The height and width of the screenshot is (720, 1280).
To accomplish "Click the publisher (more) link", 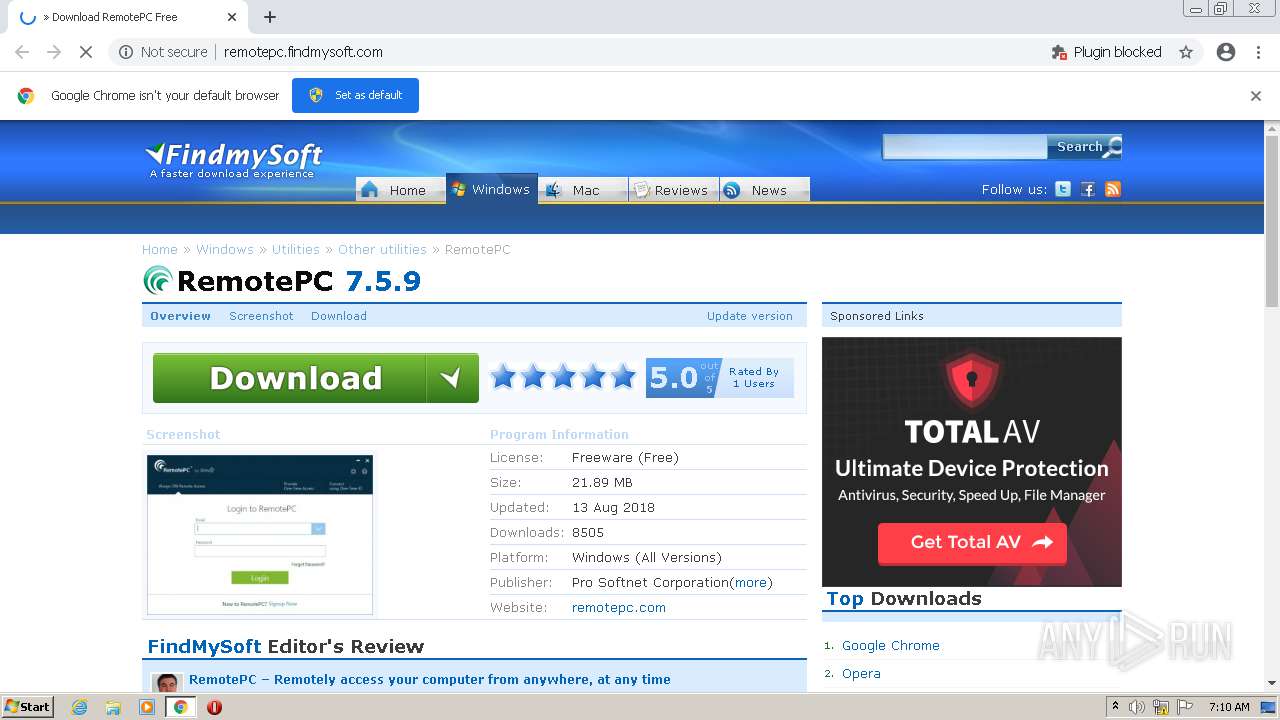I will coord(751,583).
